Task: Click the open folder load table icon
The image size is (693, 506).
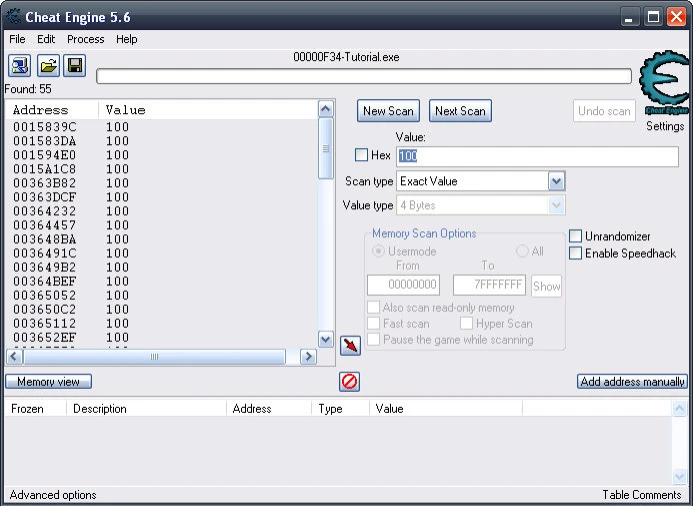Action: (47, 66)
